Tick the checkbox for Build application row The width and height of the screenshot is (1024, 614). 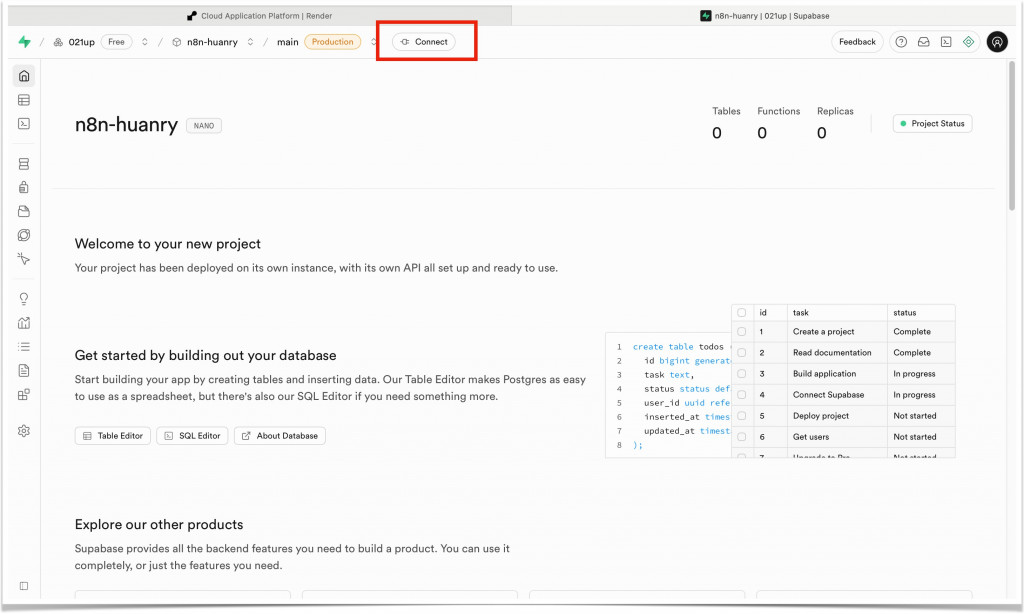pos(742,374)
